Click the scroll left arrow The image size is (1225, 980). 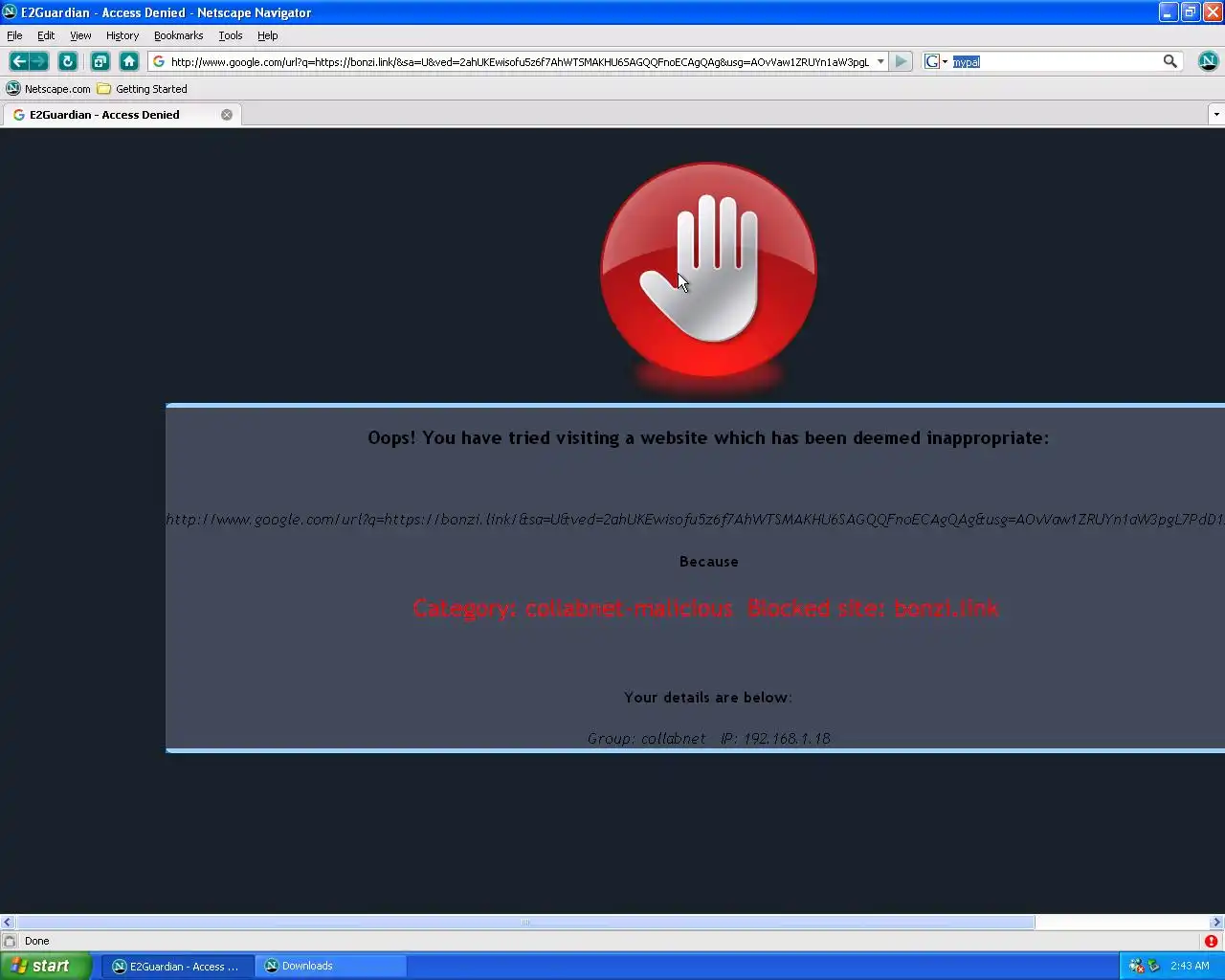[7, 923]
